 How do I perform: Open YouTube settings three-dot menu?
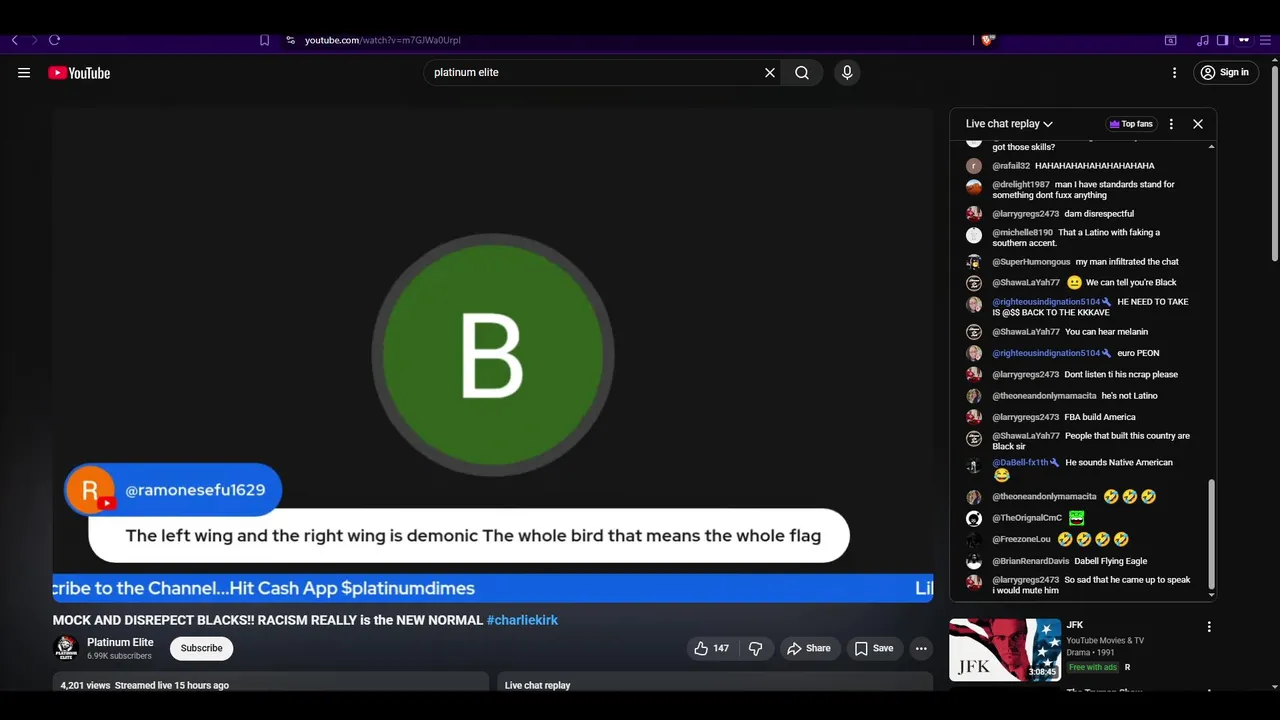coord(1175,72)
